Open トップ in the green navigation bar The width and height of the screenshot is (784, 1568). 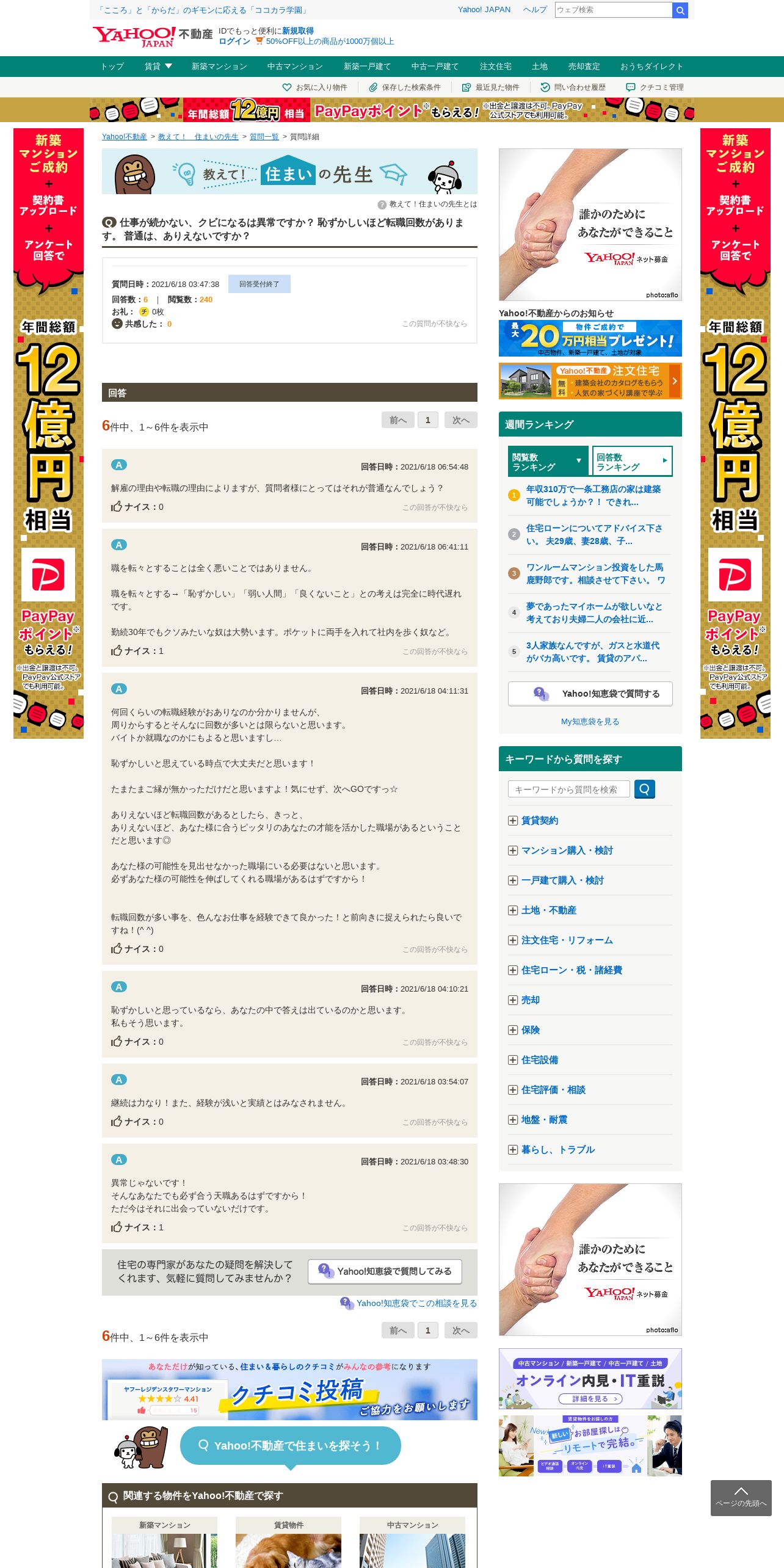[112, 67]
